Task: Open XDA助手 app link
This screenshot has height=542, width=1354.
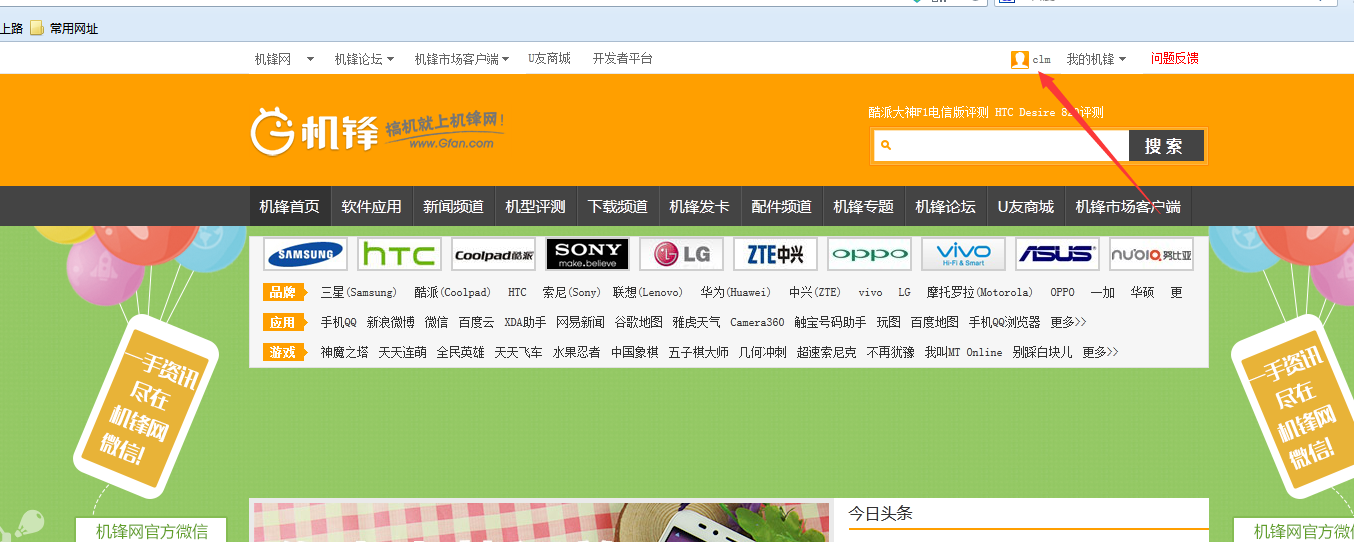Action: [x=525, y=322]
